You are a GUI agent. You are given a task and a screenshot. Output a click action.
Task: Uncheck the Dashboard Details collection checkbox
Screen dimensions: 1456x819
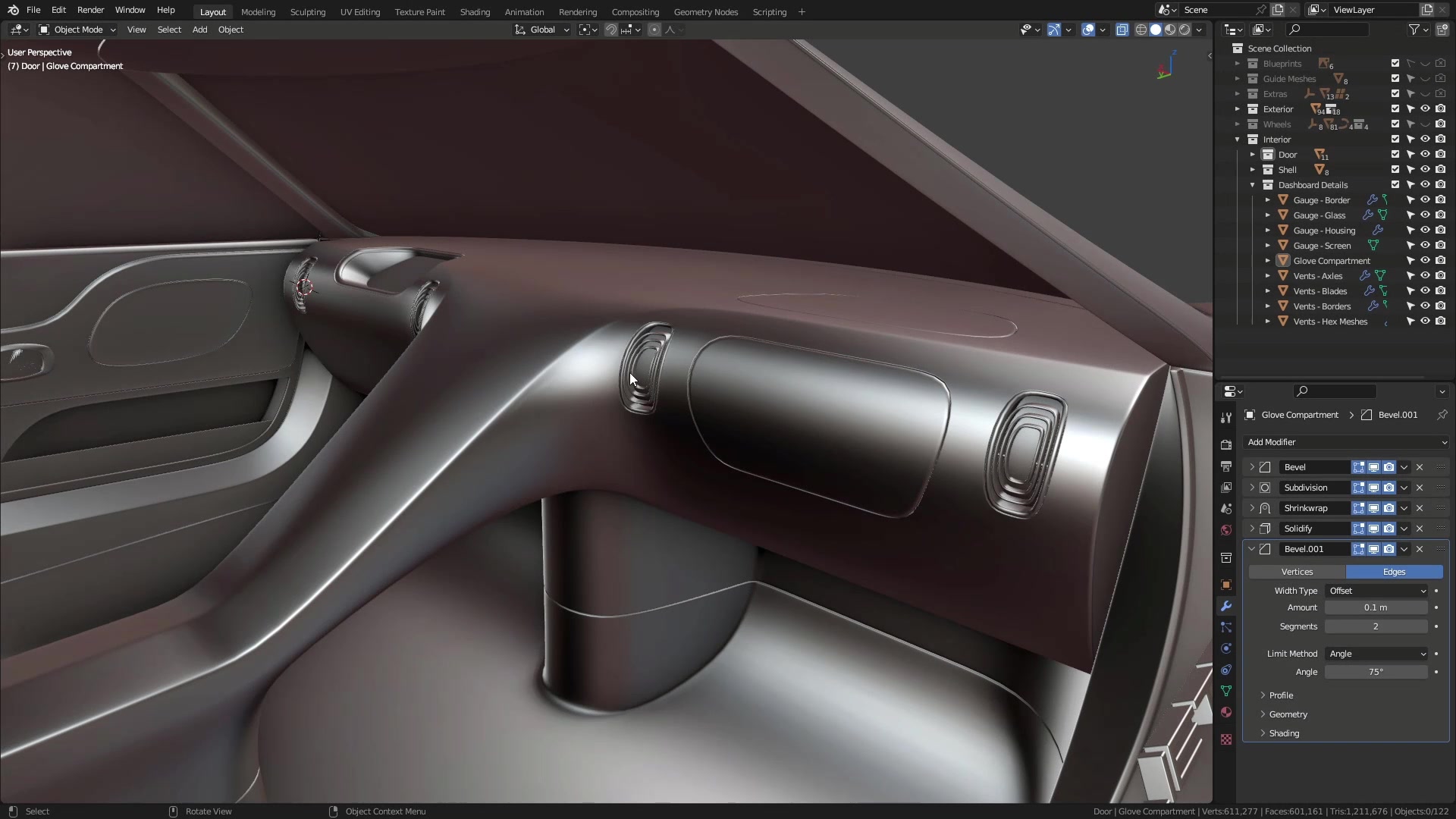click(1395, 185)
